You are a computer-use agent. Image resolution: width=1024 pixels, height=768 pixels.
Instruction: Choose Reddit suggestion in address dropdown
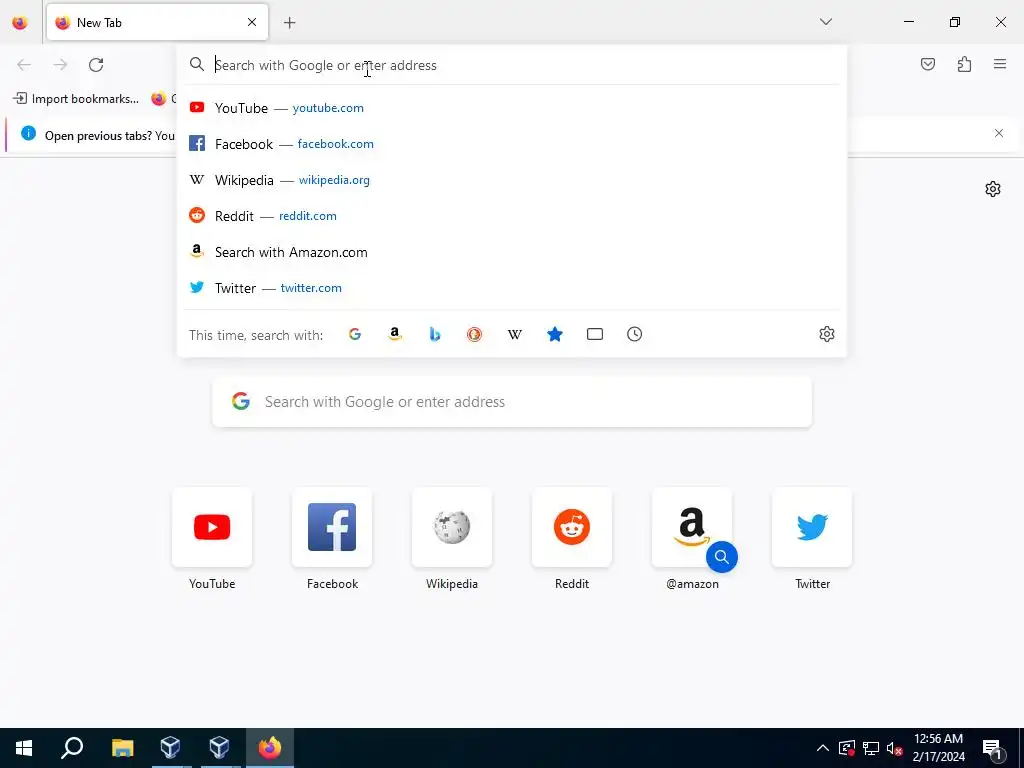pyautogui.click(x=512, y=216)
